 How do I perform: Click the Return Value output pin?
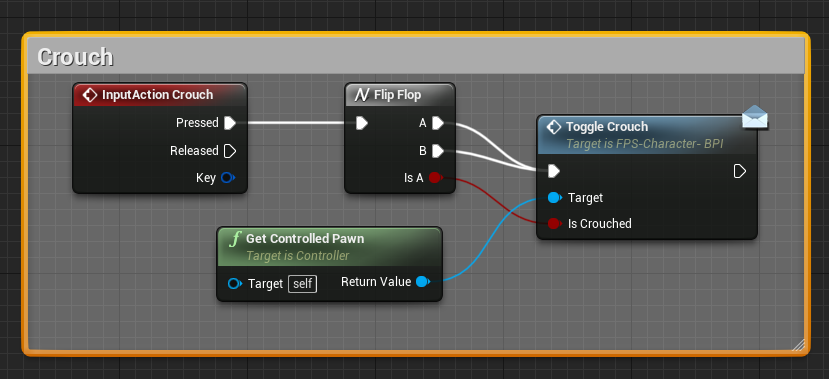pyautogui.click(x=422, y=282)
